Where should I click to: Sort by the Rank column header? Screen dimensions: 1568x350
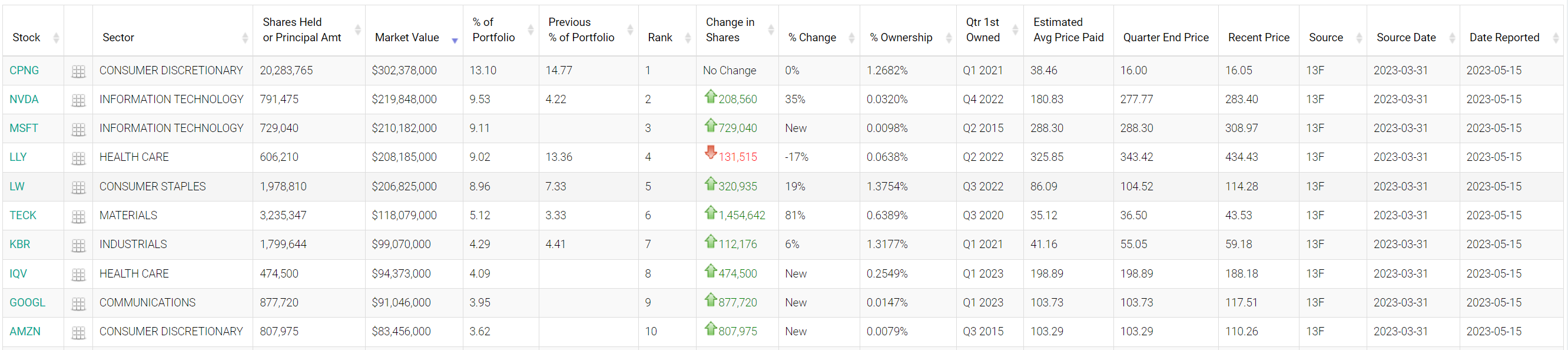click(660, 37)
